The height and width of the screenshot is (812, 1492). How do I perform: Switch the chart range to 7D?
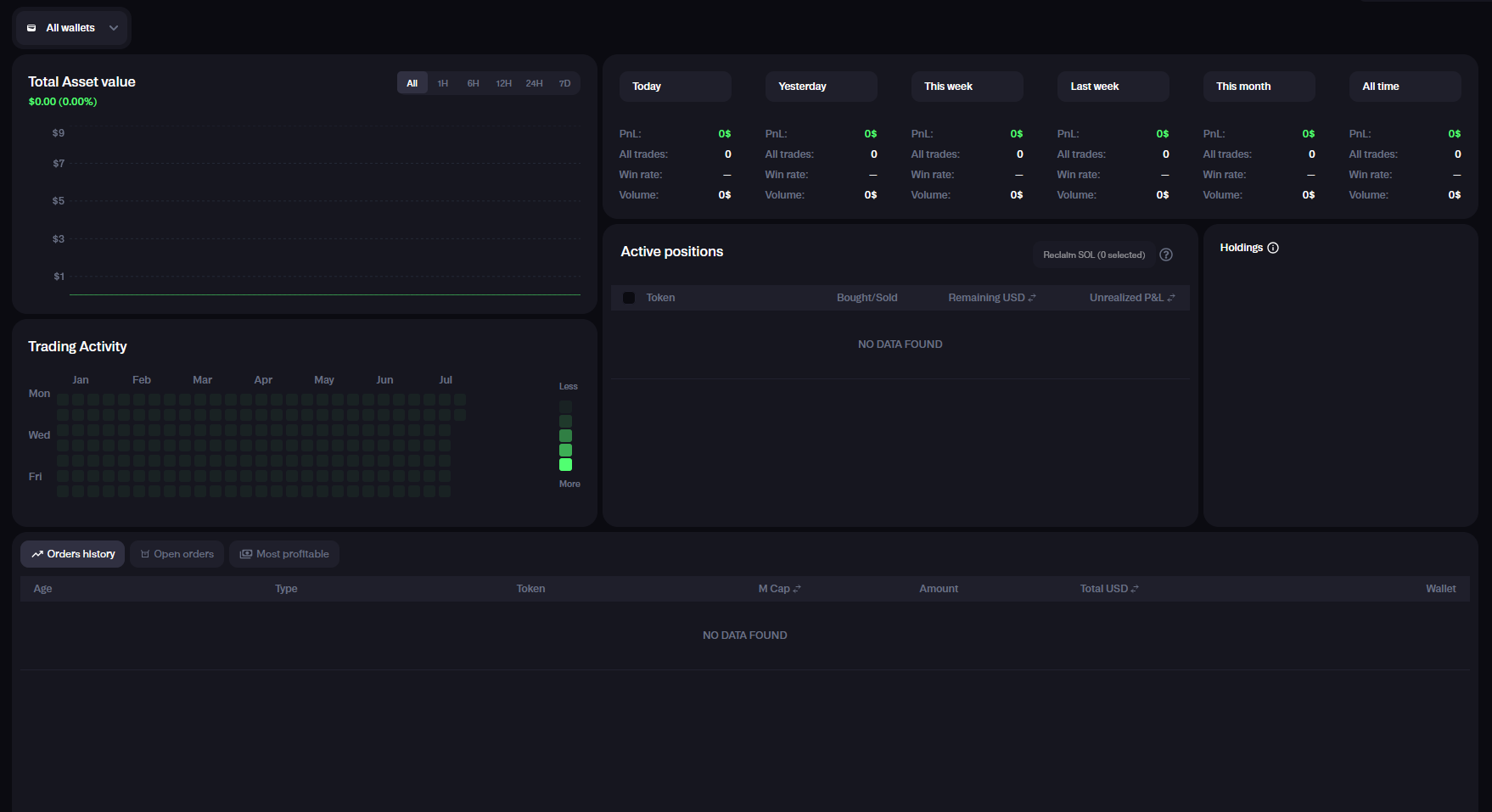564,83
